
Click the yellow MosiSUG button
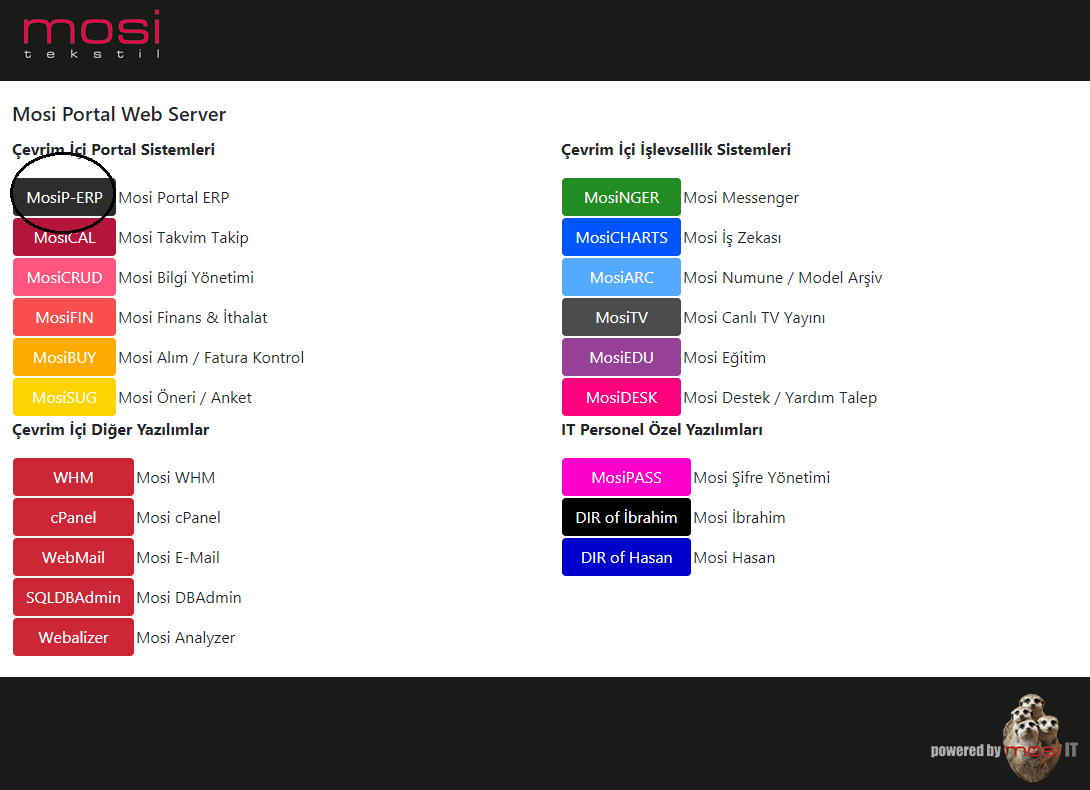pyautogui.click(x=64, y=398)
